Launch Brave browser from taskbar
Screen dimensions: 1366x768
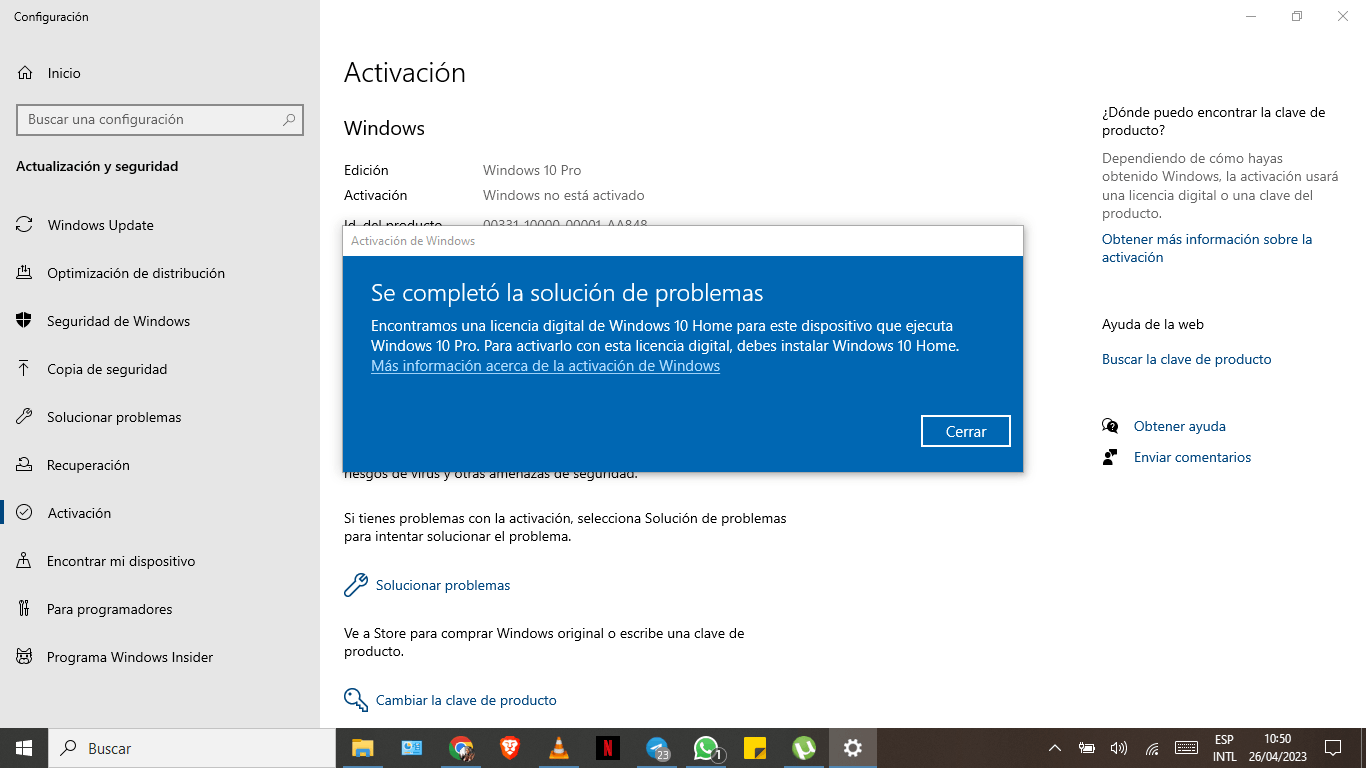point(509,748)
